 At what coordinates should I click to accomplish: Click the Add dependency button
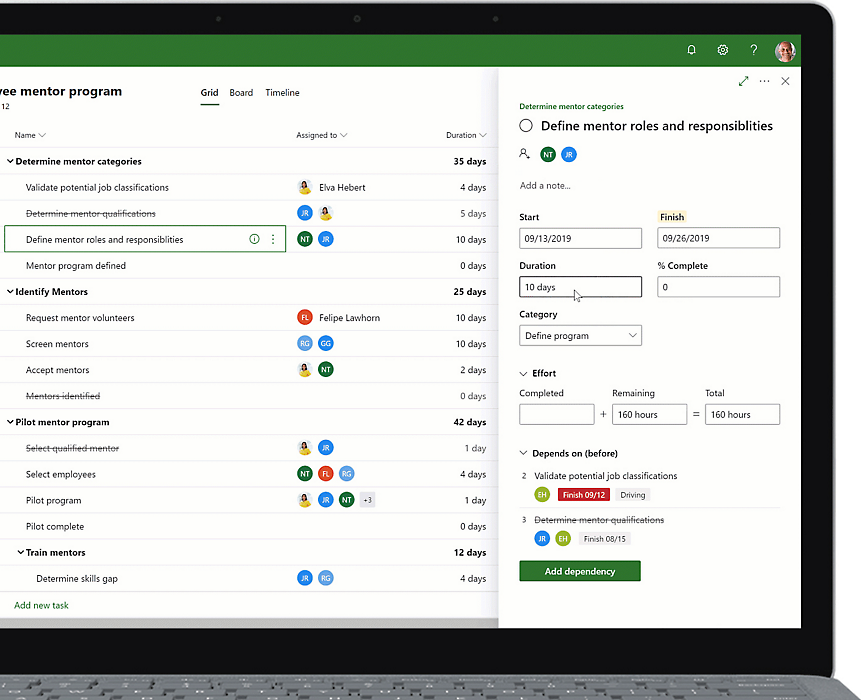(x=579, y=571)
